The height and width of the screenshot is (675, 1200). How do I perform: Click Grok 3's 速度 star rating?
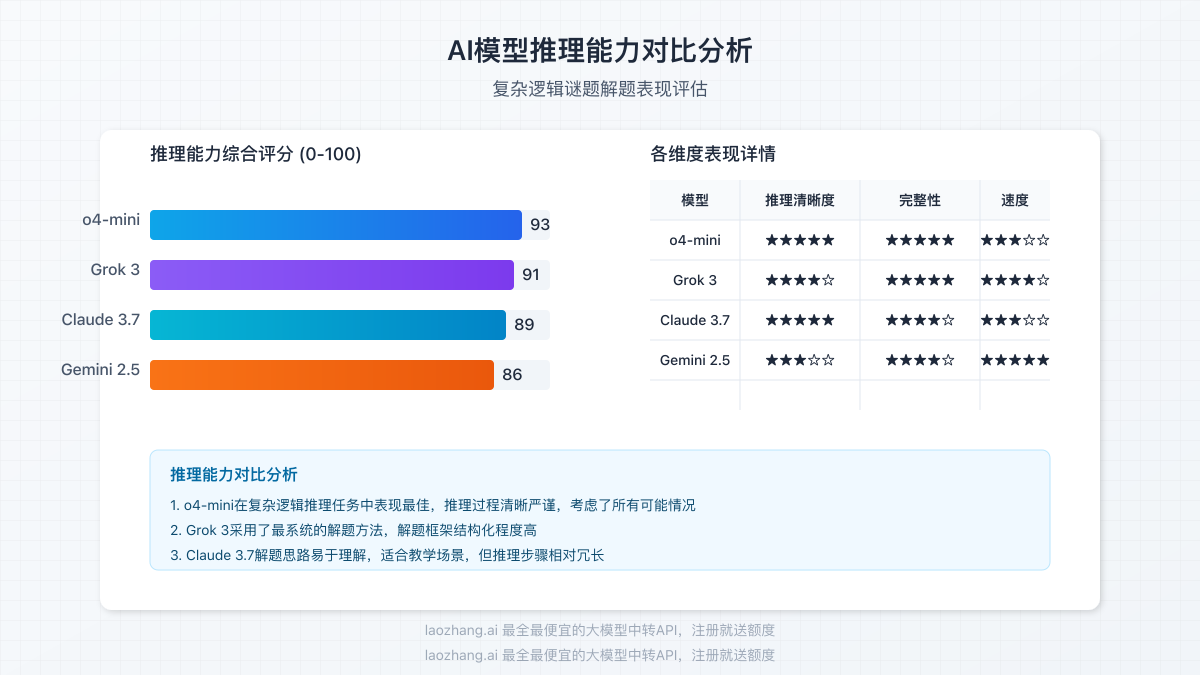tap(1015, 280)
